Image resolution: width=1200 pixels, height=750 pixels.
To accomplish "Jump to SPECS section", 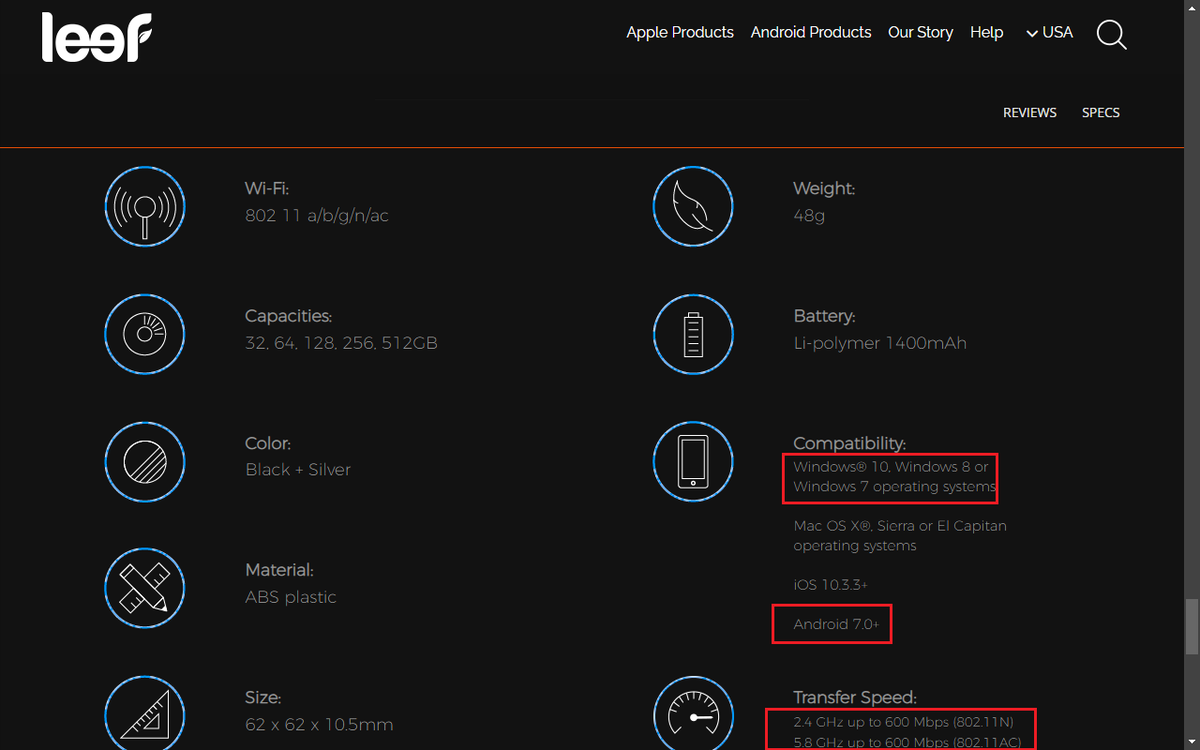I will point(1101,113).
